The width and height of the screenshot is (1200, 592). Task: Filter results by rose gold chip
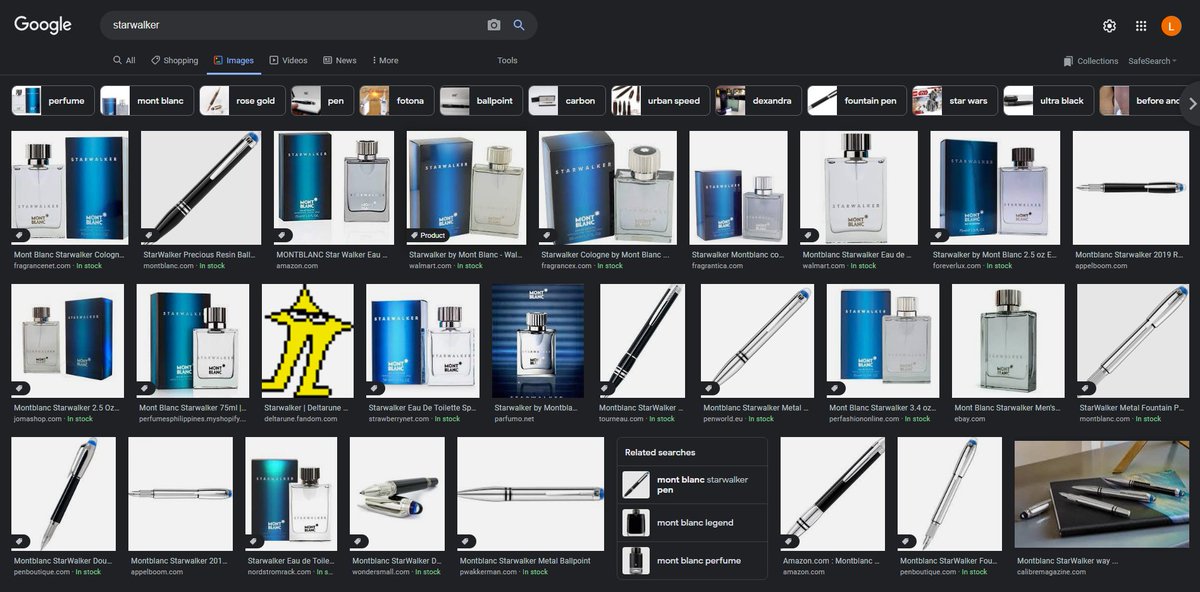[243, 101]
